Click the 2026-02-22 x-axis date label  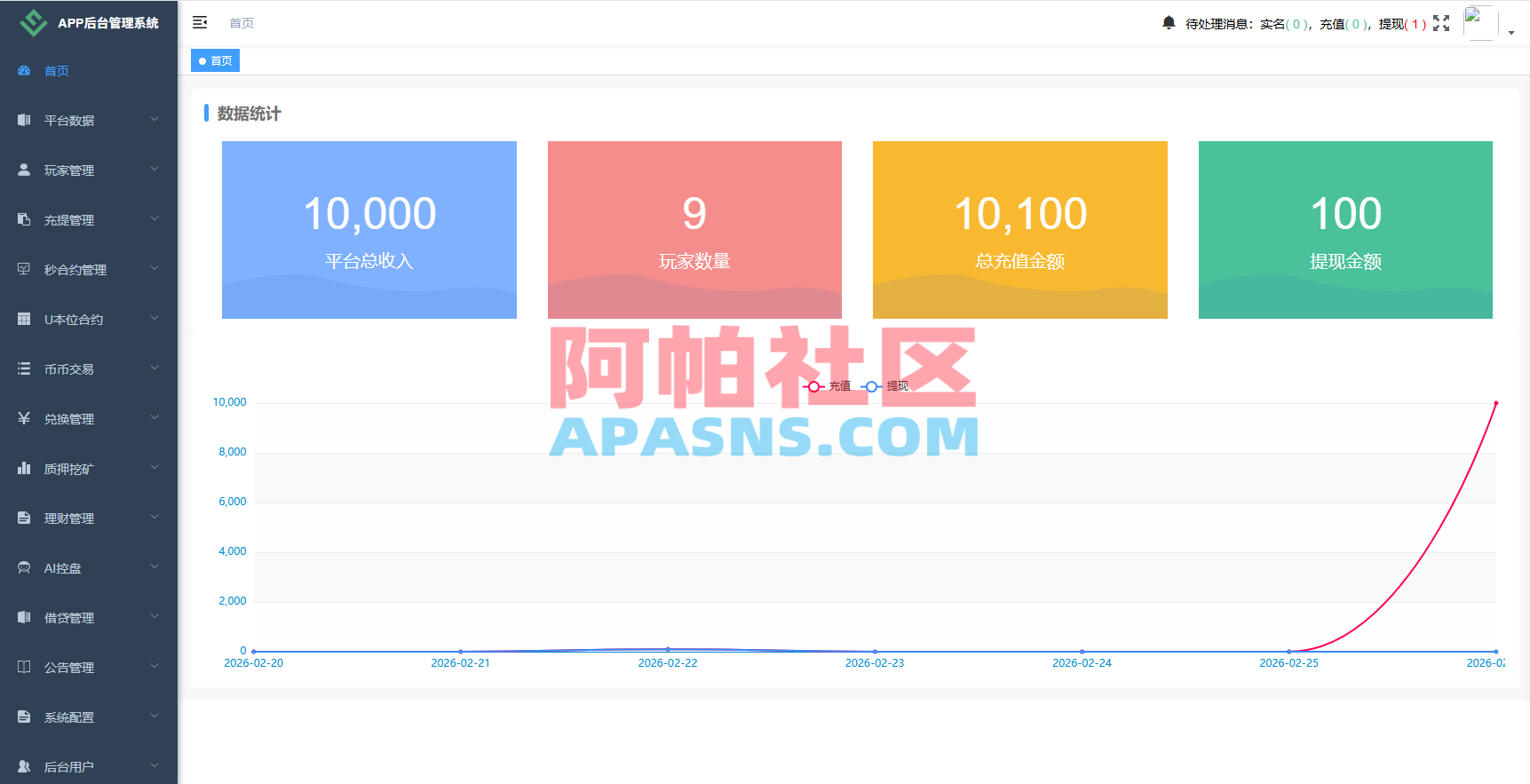coord(668,663)
